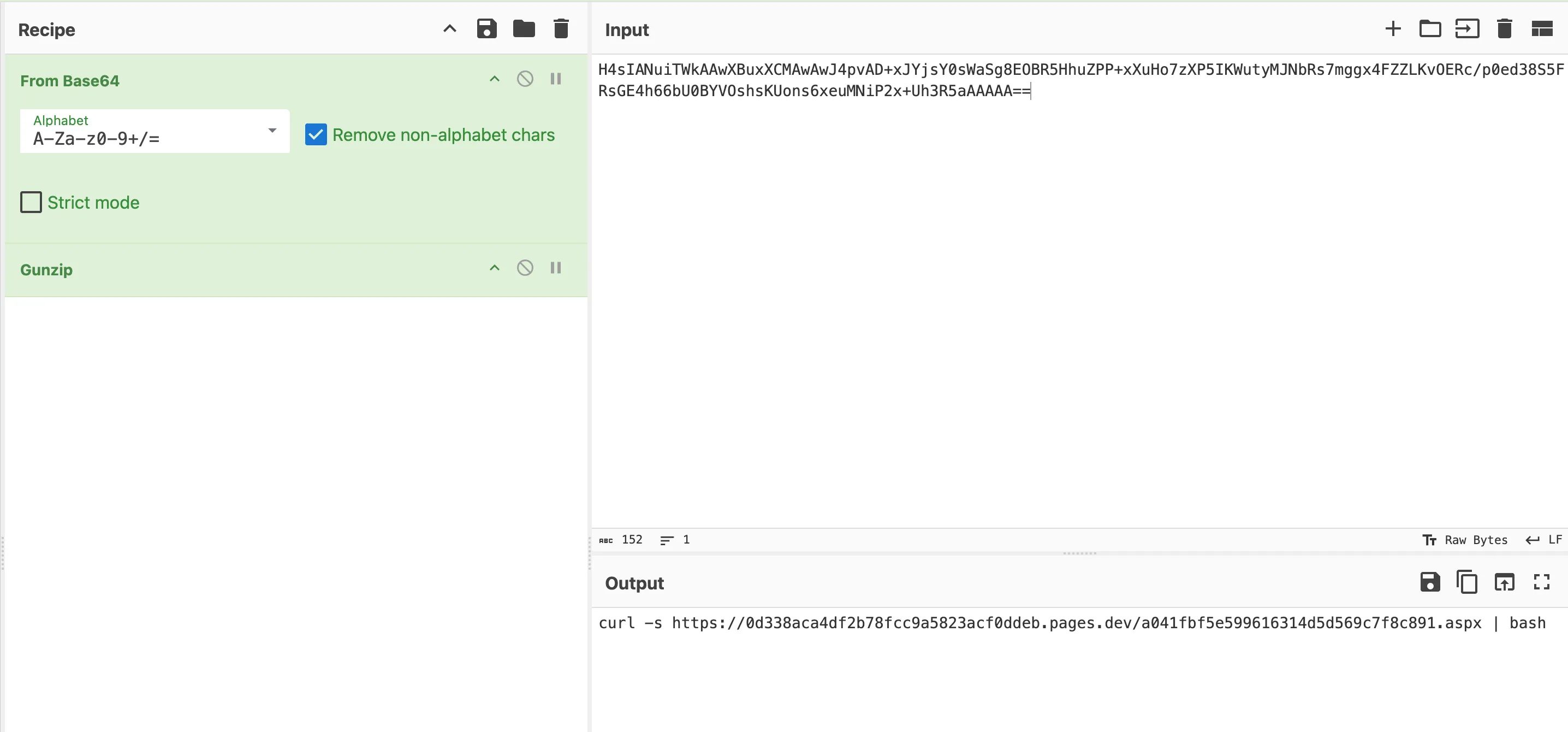This screenshot has height=732, width=1568.
Task: Disable the From Base64 operation
Action: 525,79
